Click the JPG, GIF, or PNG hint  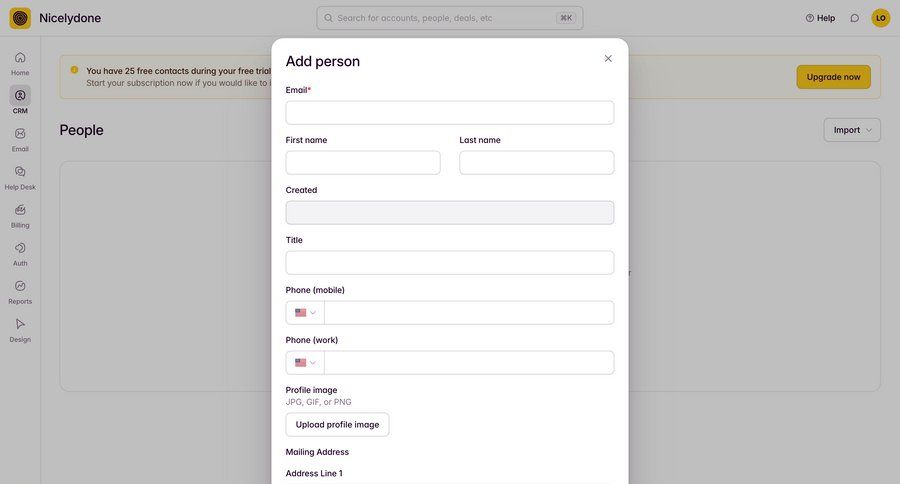click(319, 402)
